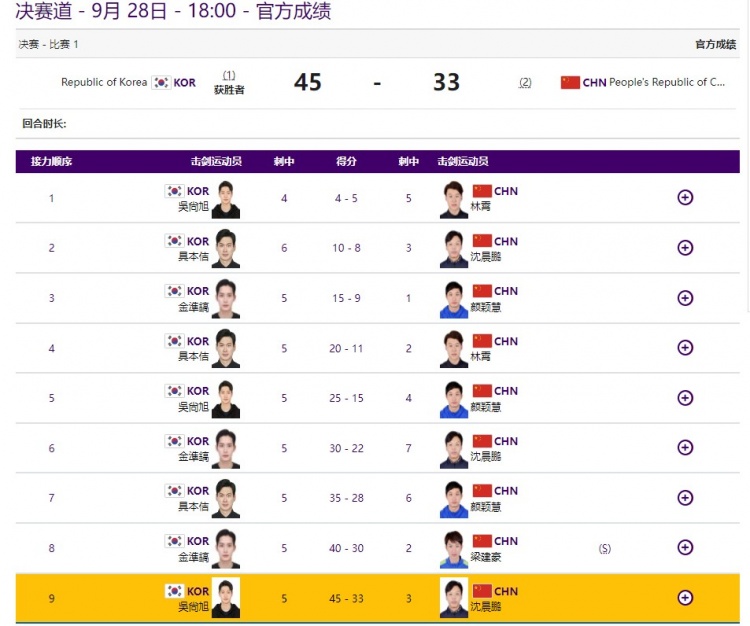
Task: Open Korean fencer photo in leg 4
Action: pyautogui.click(x=226, y=349)
